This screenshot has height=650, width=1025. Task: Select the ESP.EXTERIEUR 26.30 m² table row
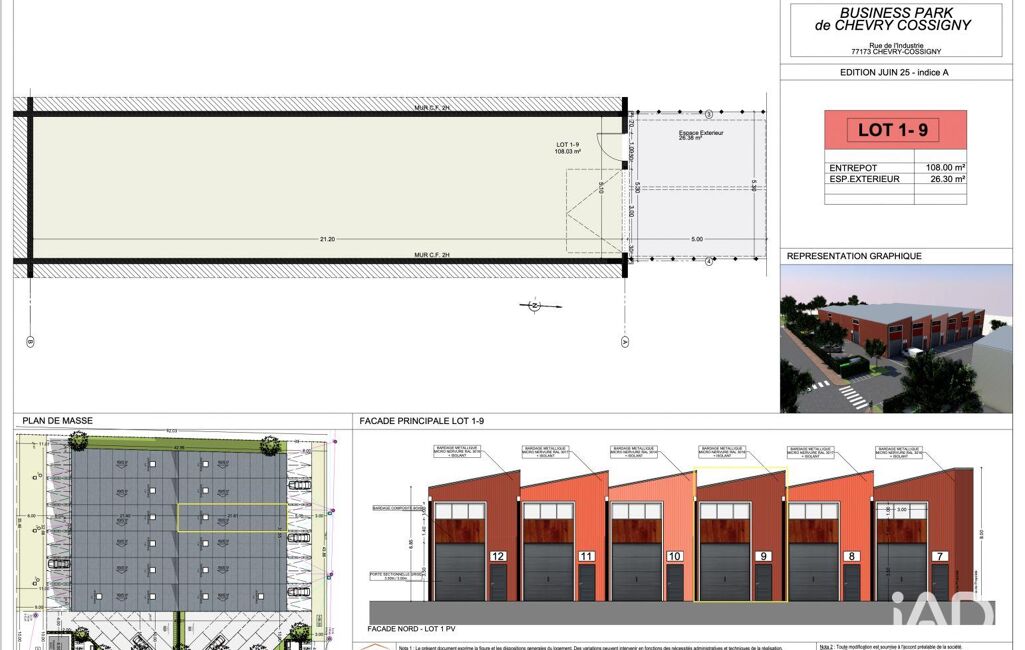(x=895, y=179)
